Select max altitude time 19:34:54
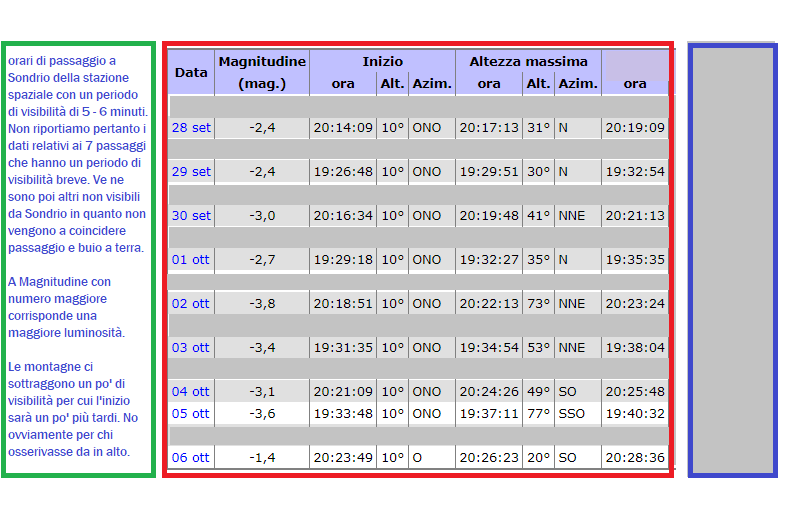The height and width of the screenshot is (510, 807). 489,347
